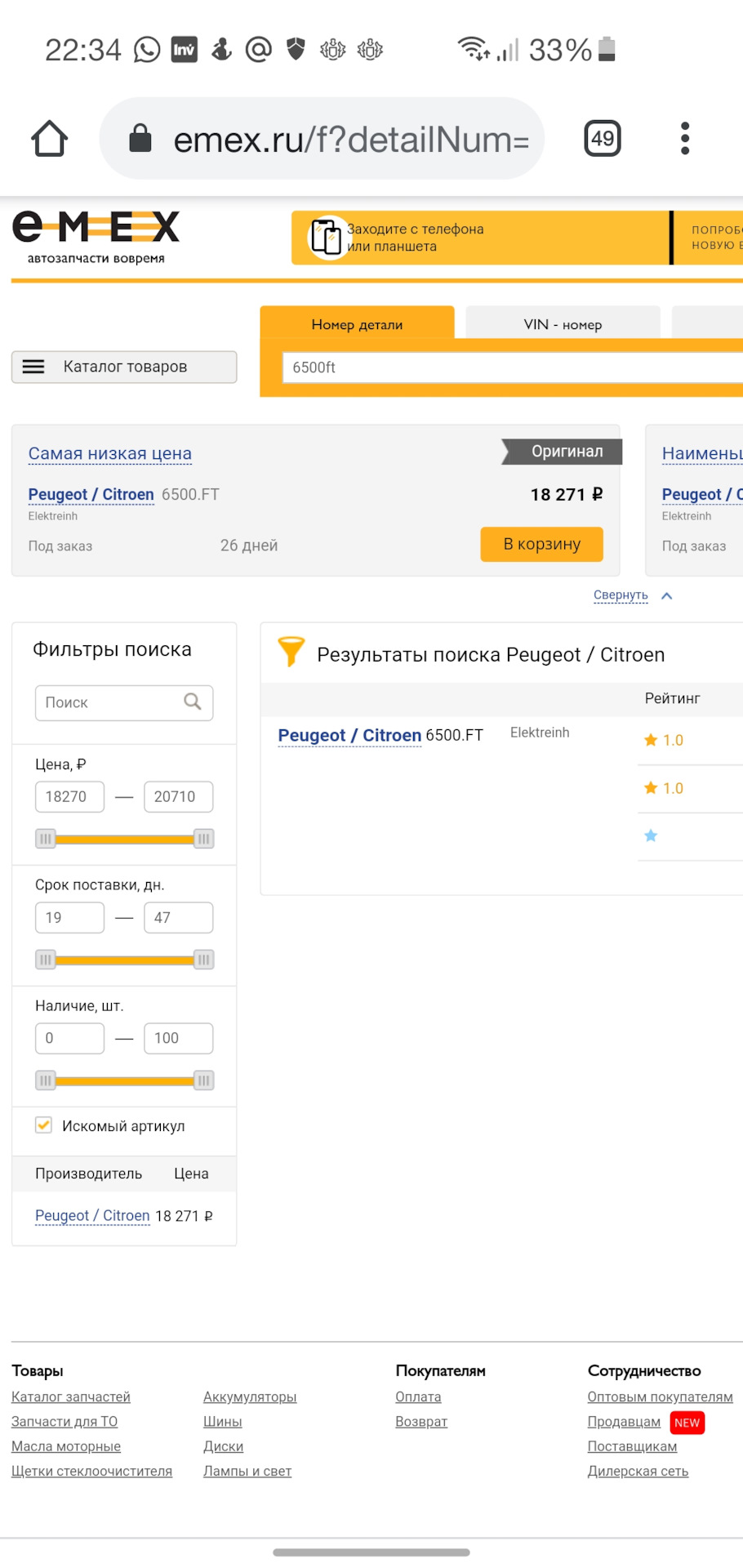Expand the Самая низкая цена details

(x=110, y=453)
